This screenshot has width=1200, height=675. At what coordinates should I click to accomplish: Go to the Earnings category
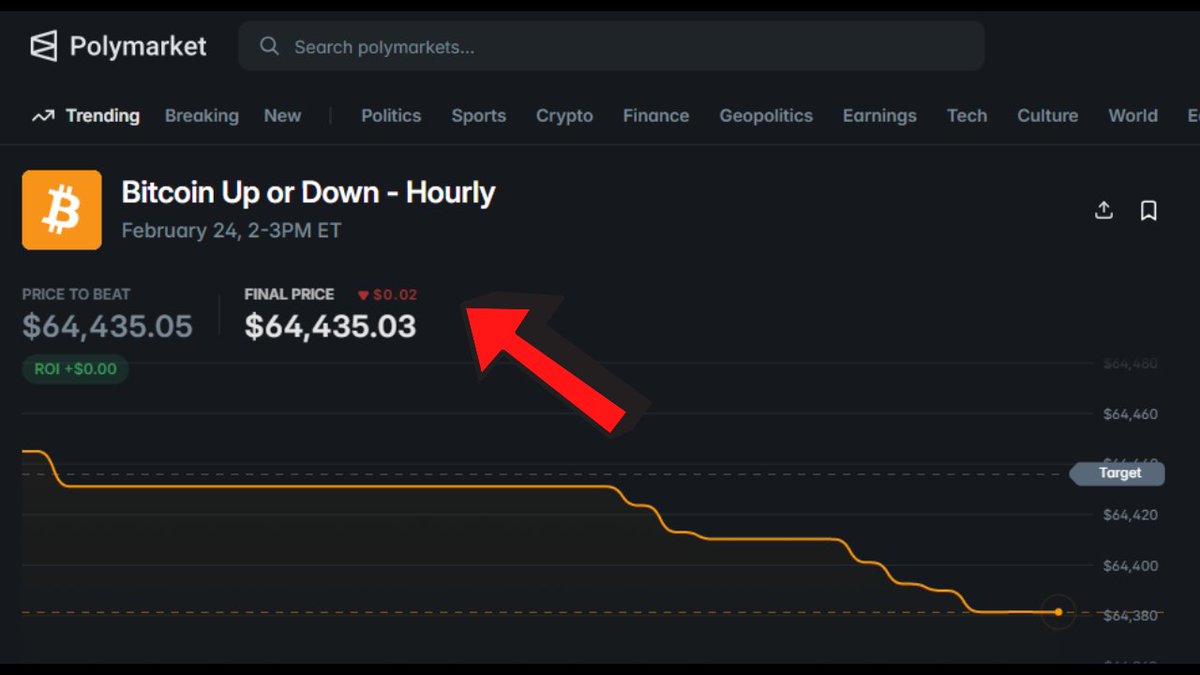coord(879,116)
